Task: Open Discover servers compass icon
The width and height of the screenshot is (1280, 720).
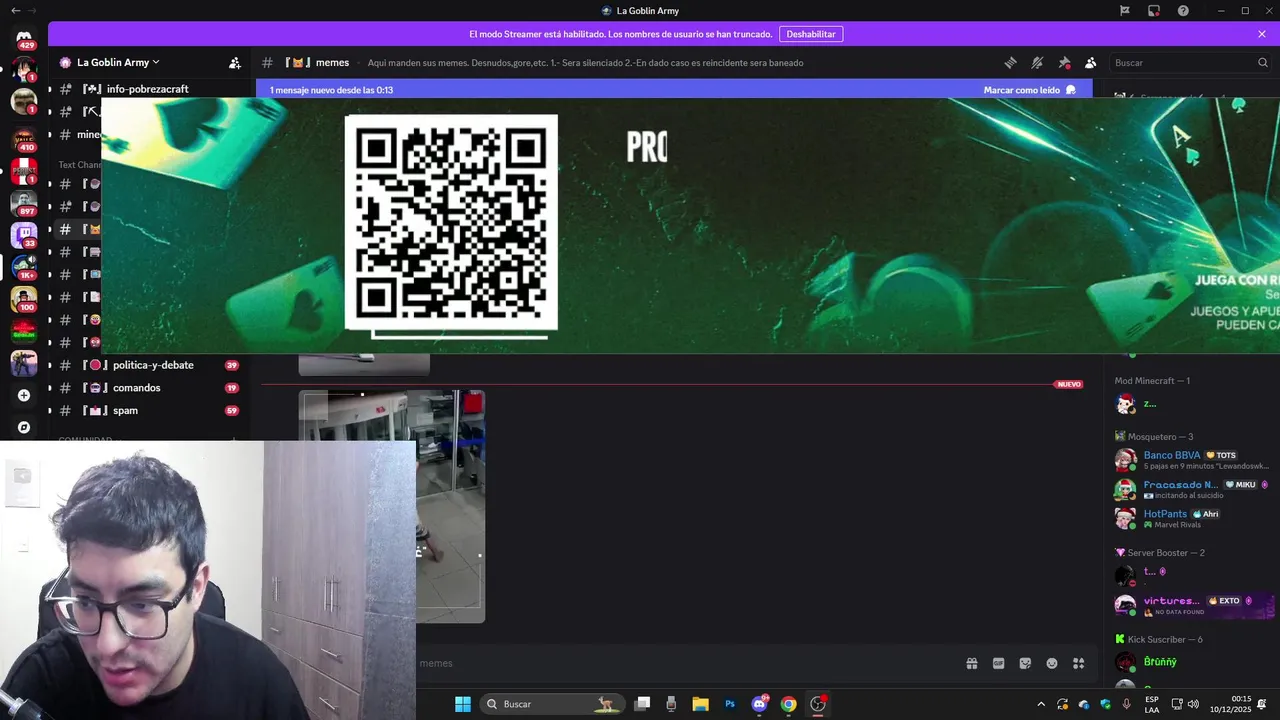Action: pos(24,427)
